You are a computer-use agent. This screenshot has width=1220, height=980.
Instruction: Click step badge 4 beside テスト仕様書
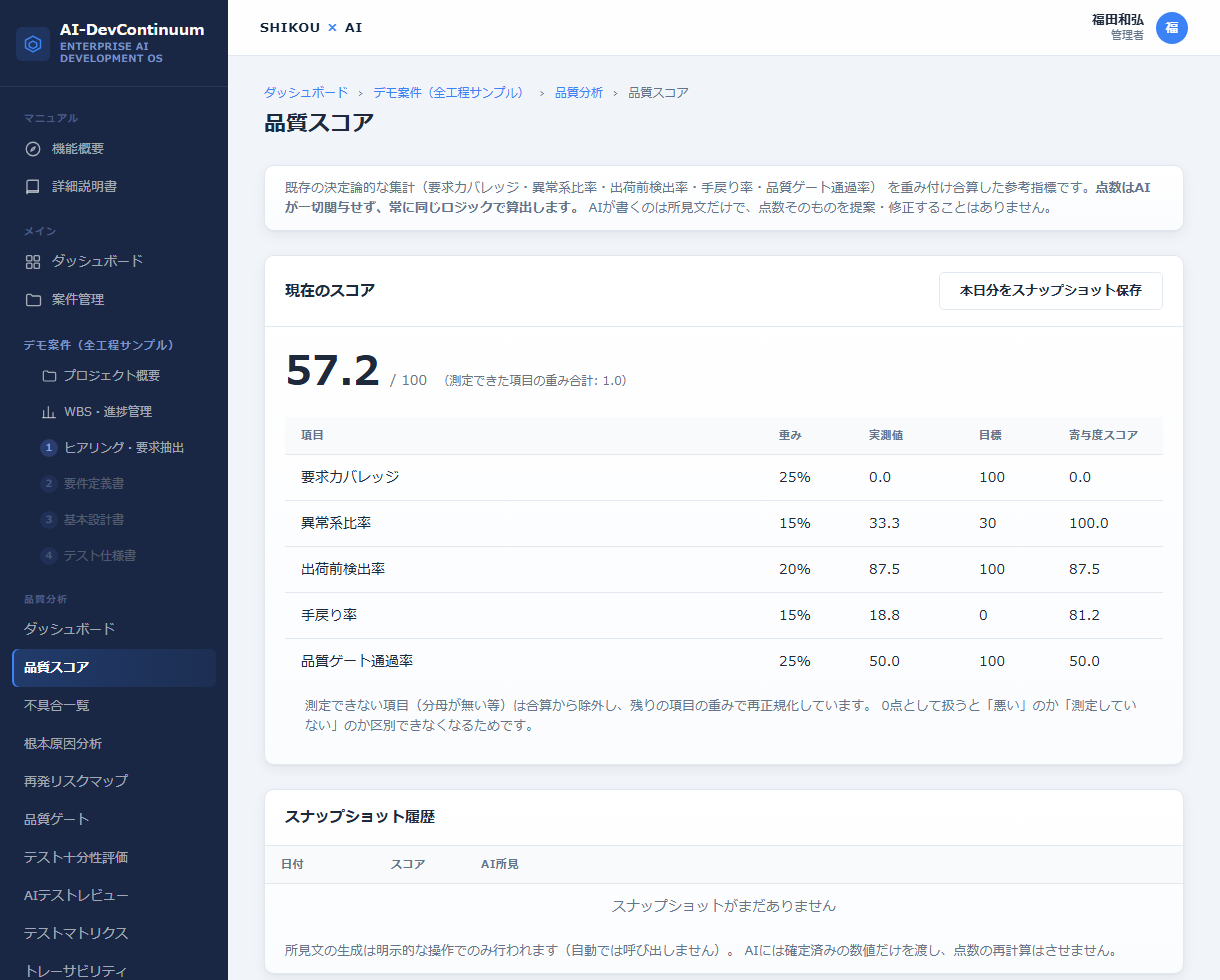[48, 556]
